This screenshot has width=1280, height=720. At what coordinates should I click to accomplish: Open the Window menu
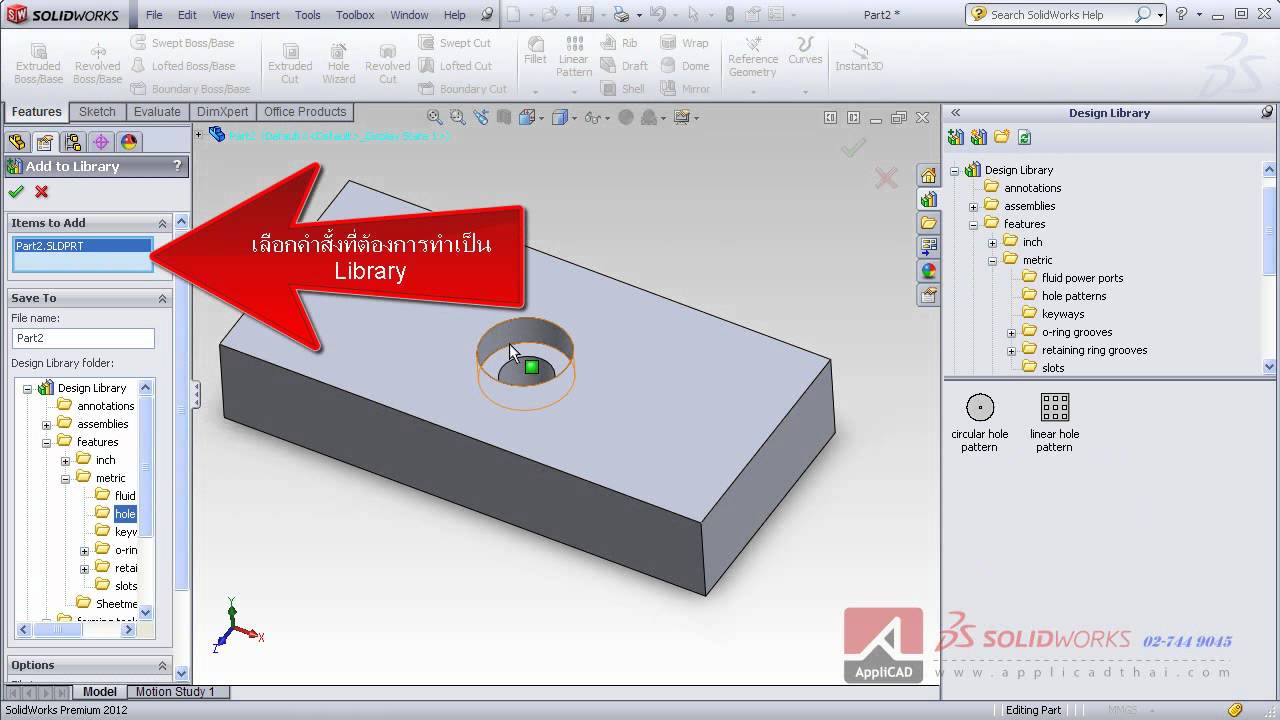(x=409, y=15)
